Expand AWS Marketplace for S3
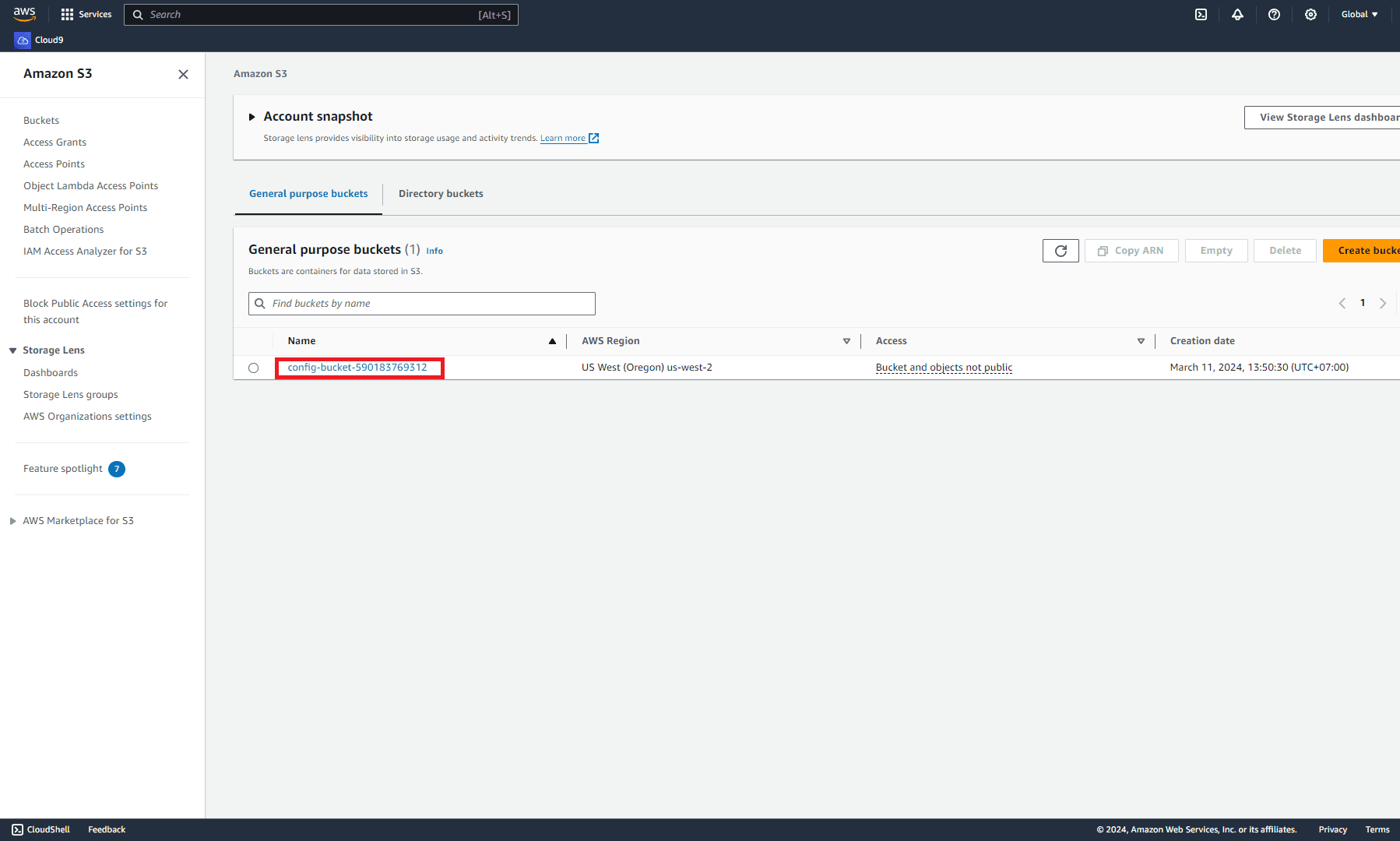 pyautogui.click(x=12, y=521)
